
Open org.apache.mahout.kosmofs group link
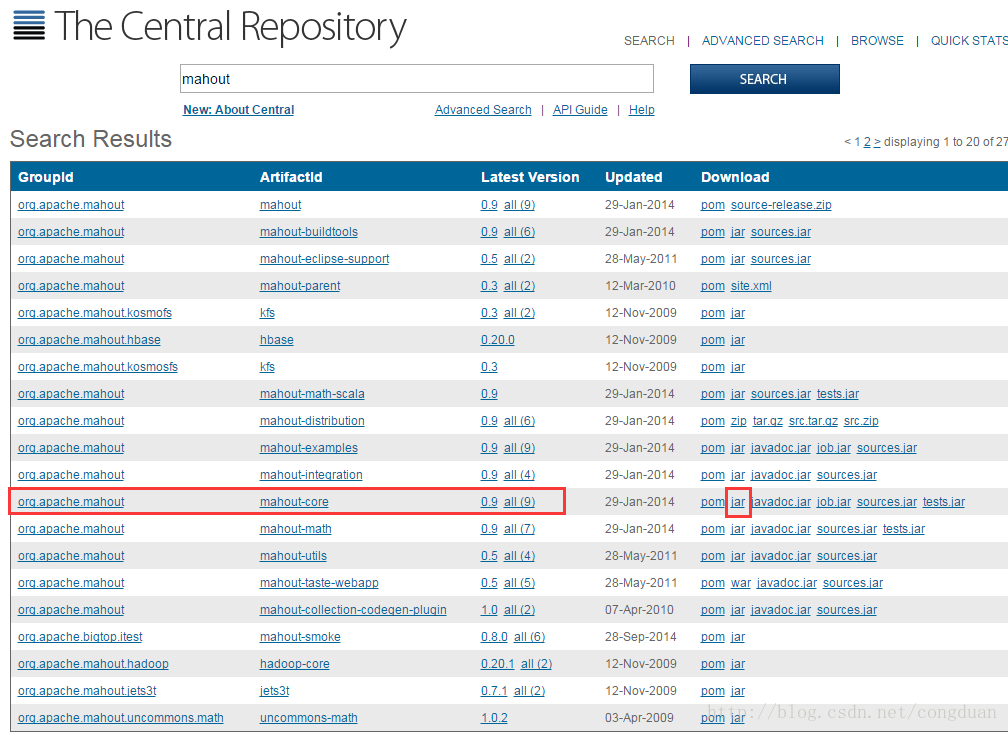click(x=95, y=313)
